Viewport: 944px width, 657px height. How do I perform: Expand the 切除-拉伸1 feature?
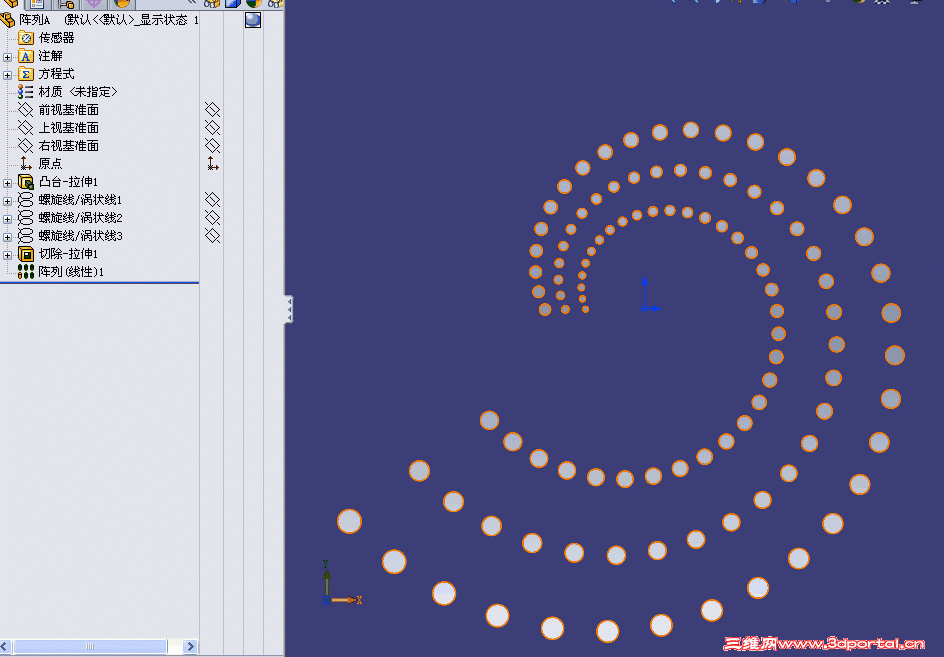point(7,255)
